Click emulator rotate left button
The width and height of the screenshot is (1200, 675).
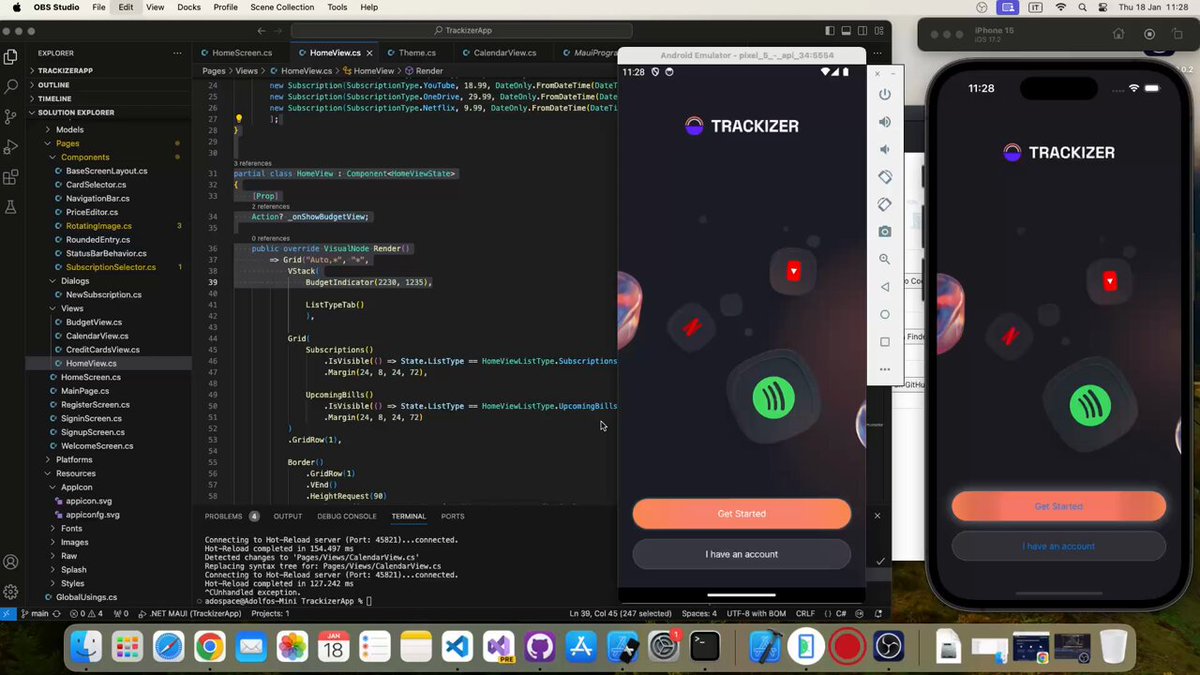[884, 177]
